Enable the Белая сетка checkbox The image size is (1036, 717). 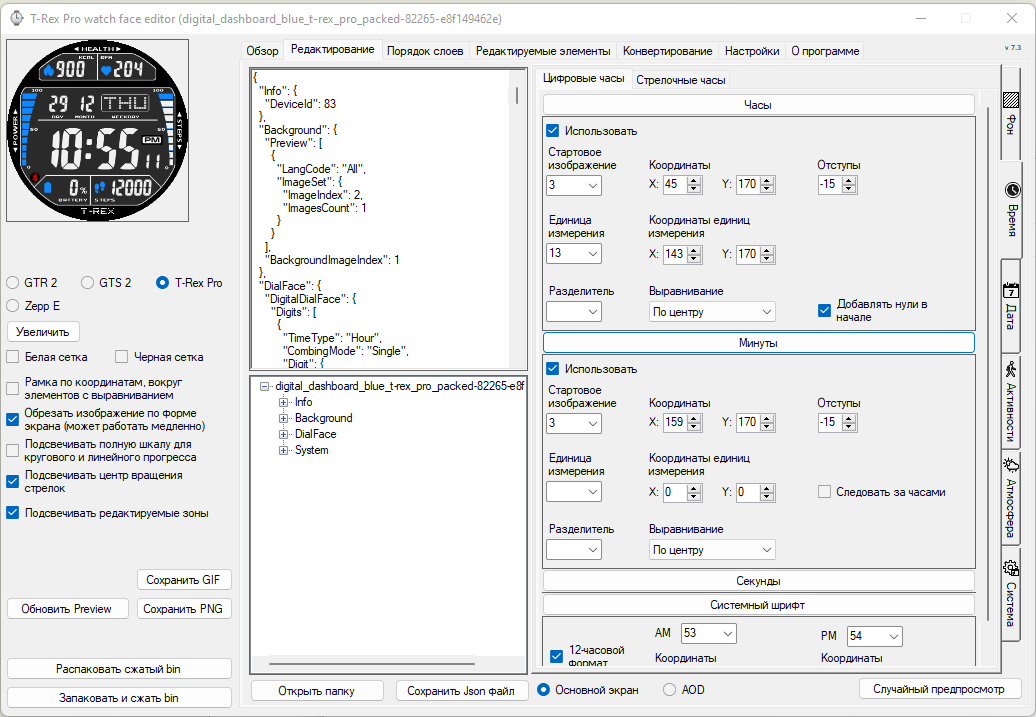tap(14, 357)
